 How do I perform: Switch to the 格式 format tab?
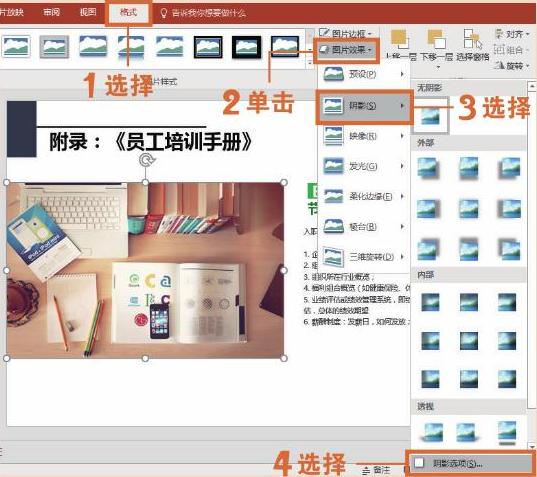point(128,13)
